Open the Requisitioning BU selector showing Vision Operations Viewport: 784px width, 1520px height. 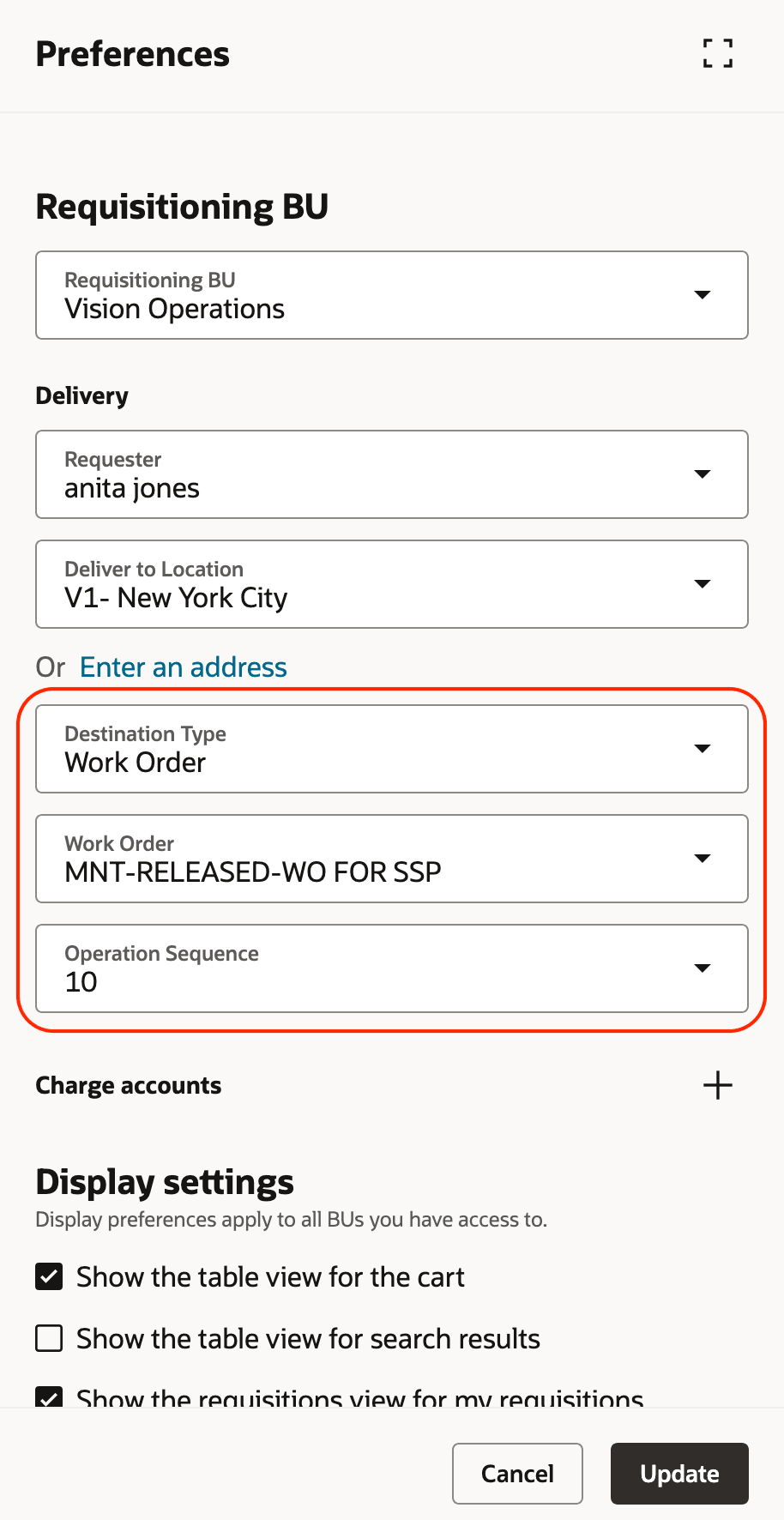(x=391, y=295)
